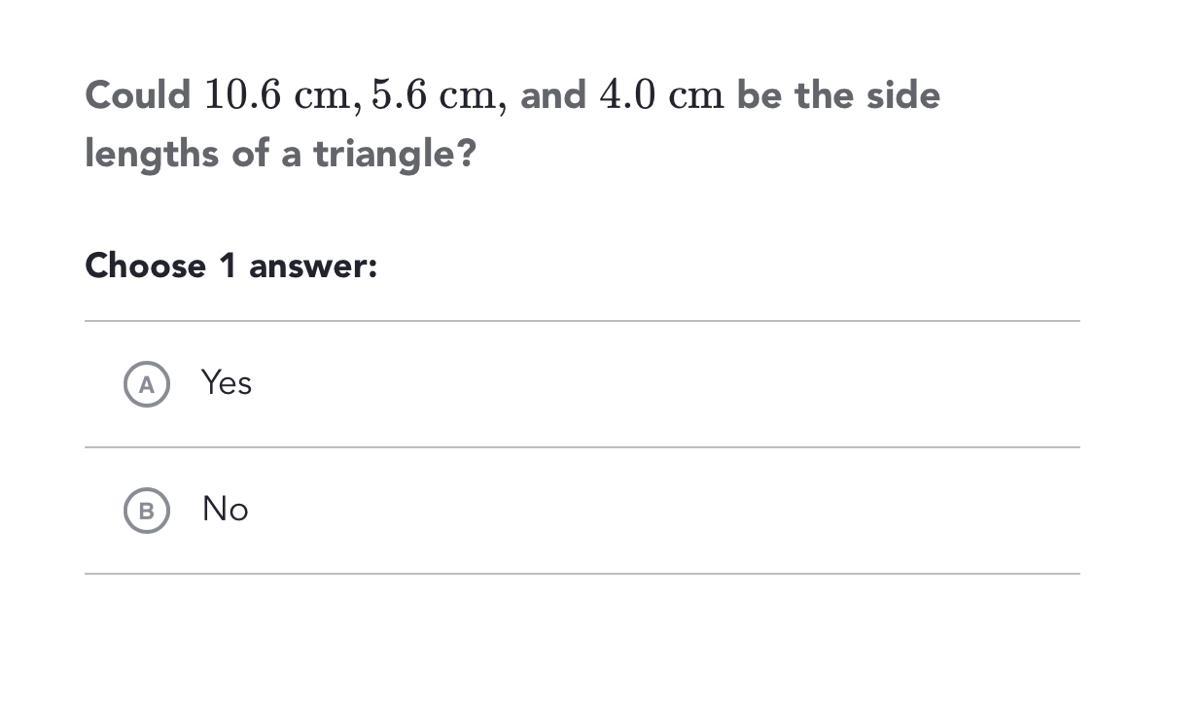Click the "Choose 1 answer:" heading

[x=231, y=266]
